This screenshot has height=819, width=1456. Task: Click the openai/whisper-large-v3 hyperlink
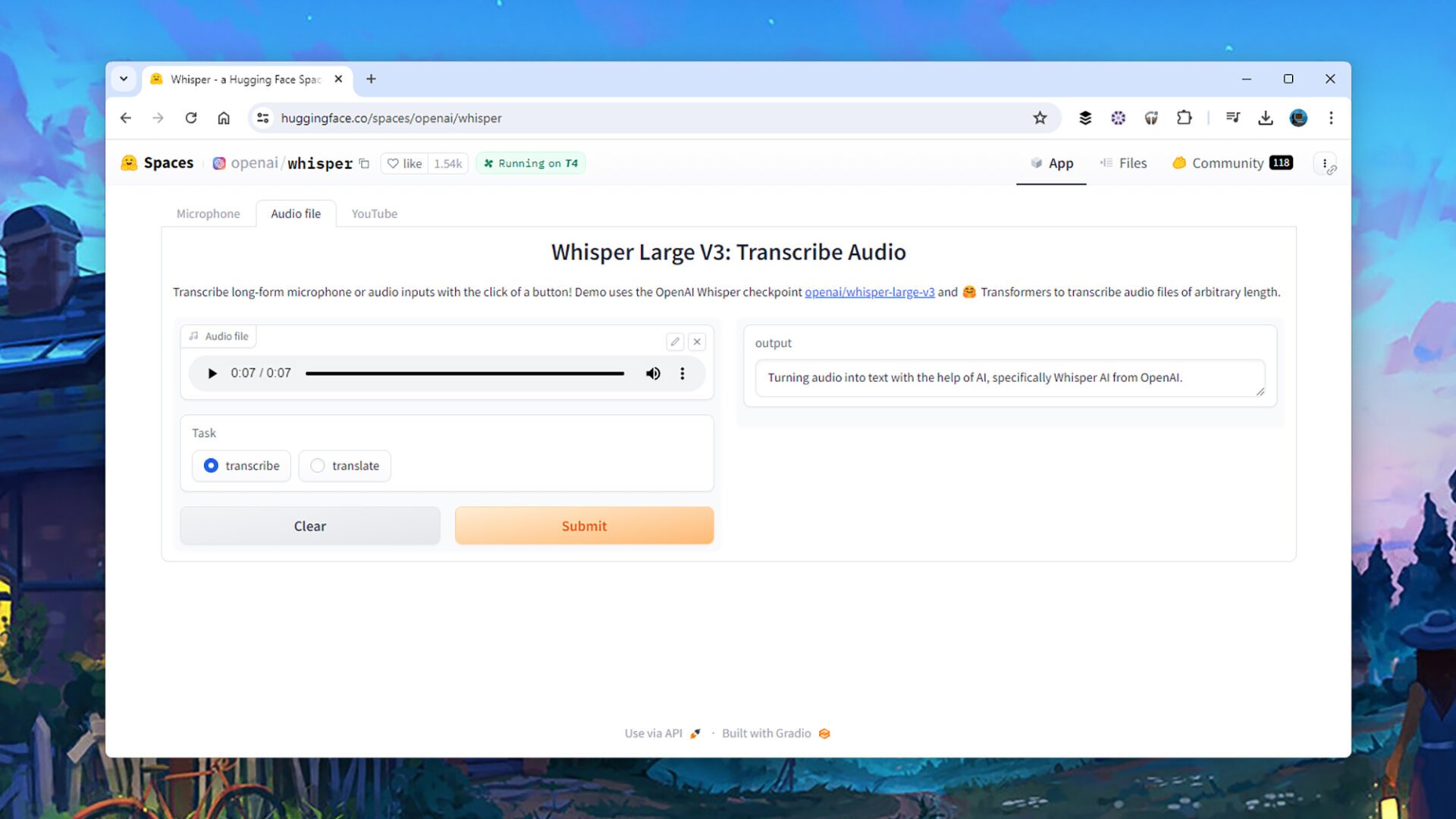(x=869, y=292)
